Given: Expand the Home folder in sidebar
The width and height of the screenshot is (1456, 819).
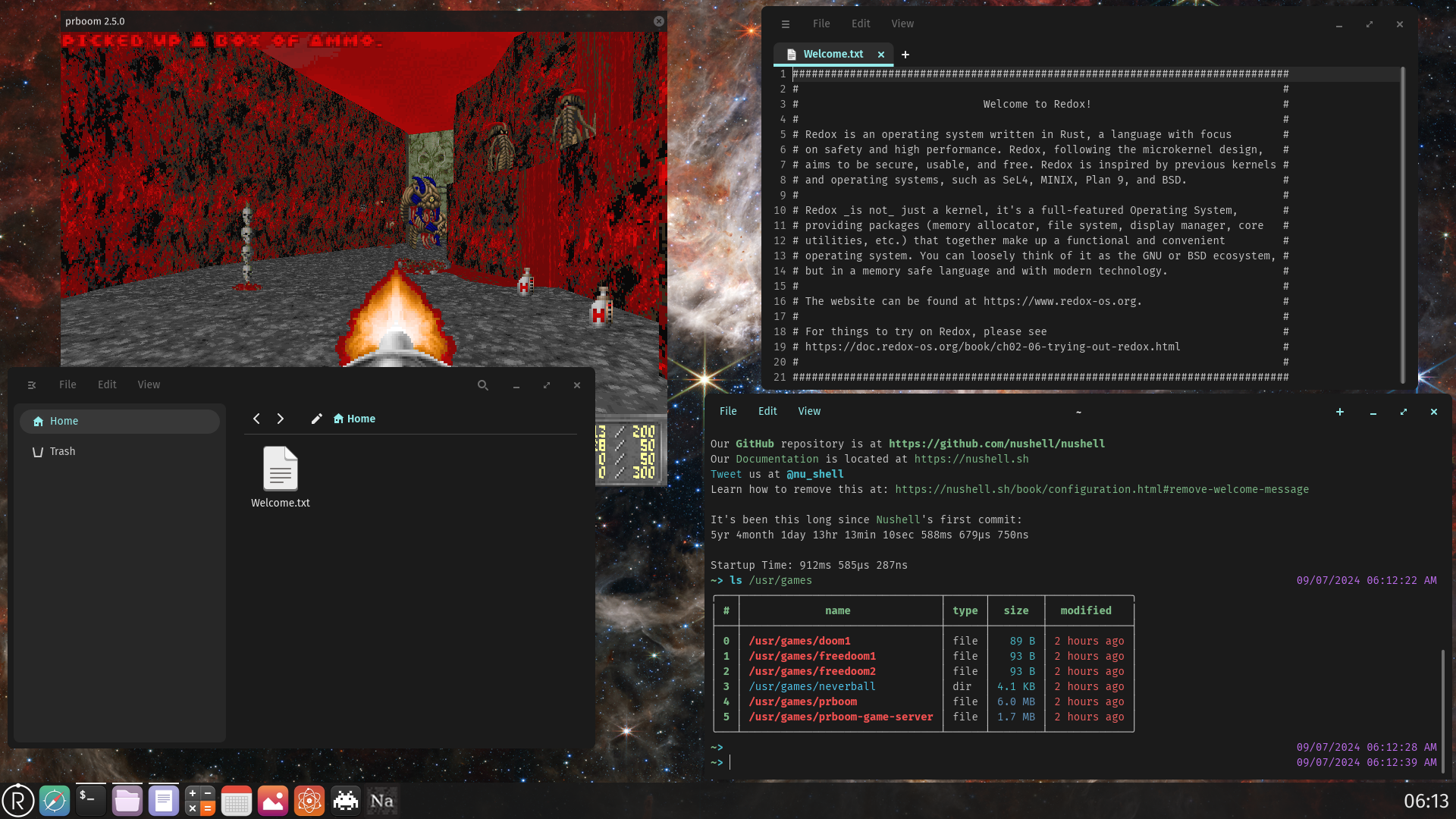Looking at the screenshot, I should (63, 420).
